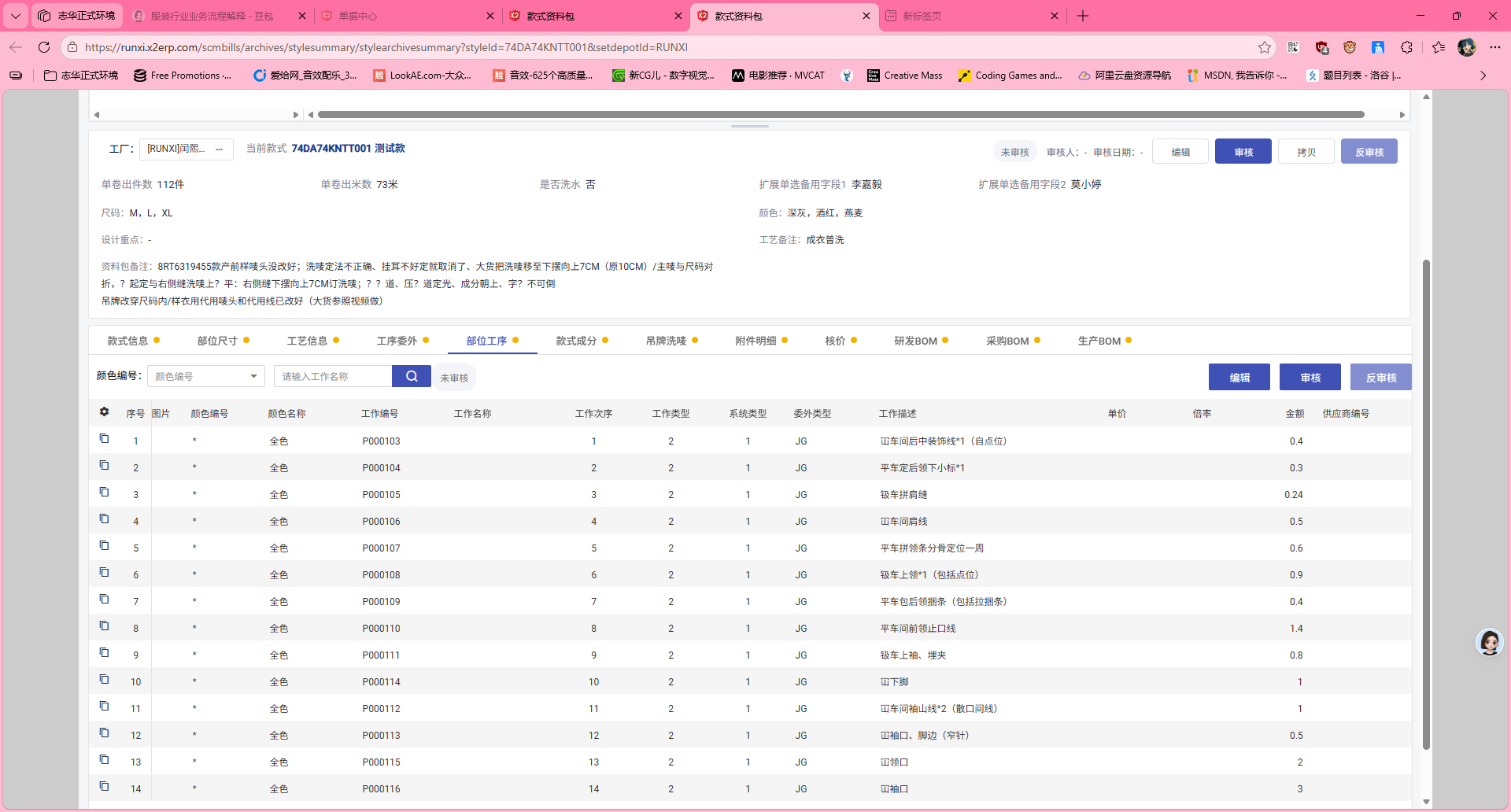Reload the page with the refresh icon
1511x812 pixels.
[44, 47]
